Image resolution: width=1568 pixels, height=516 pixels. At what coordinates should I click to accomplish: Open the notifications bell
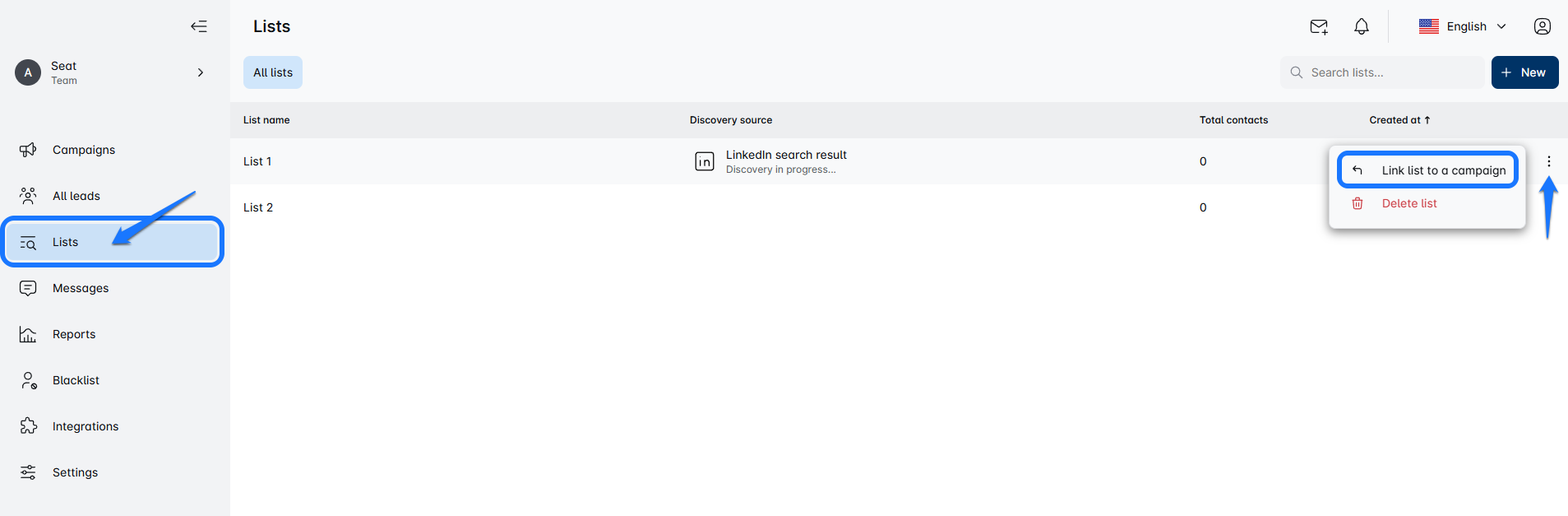pos(1362,26)
